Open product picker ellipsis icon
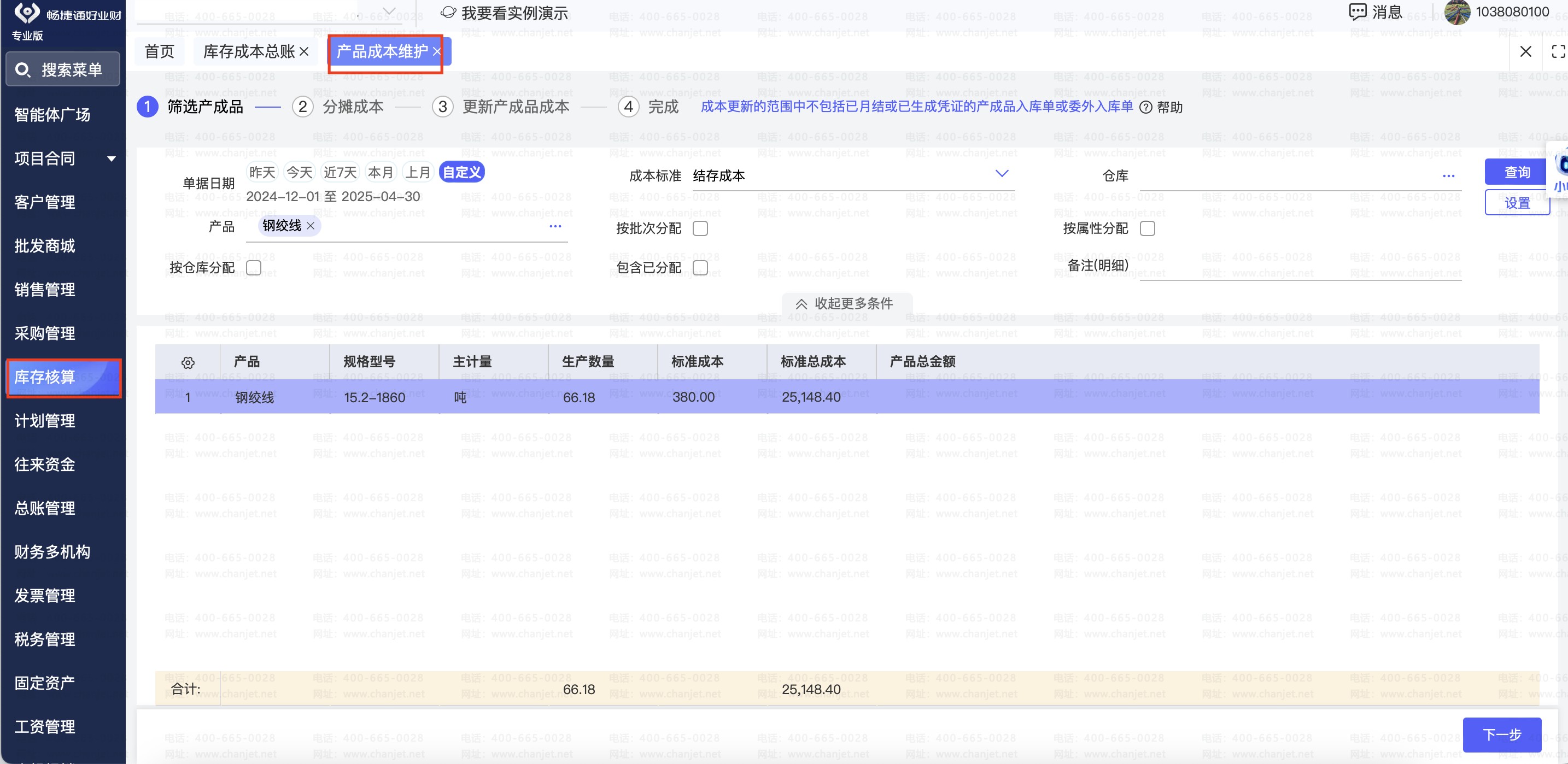This screenshot has height=764, width=1568. (555, 226)
